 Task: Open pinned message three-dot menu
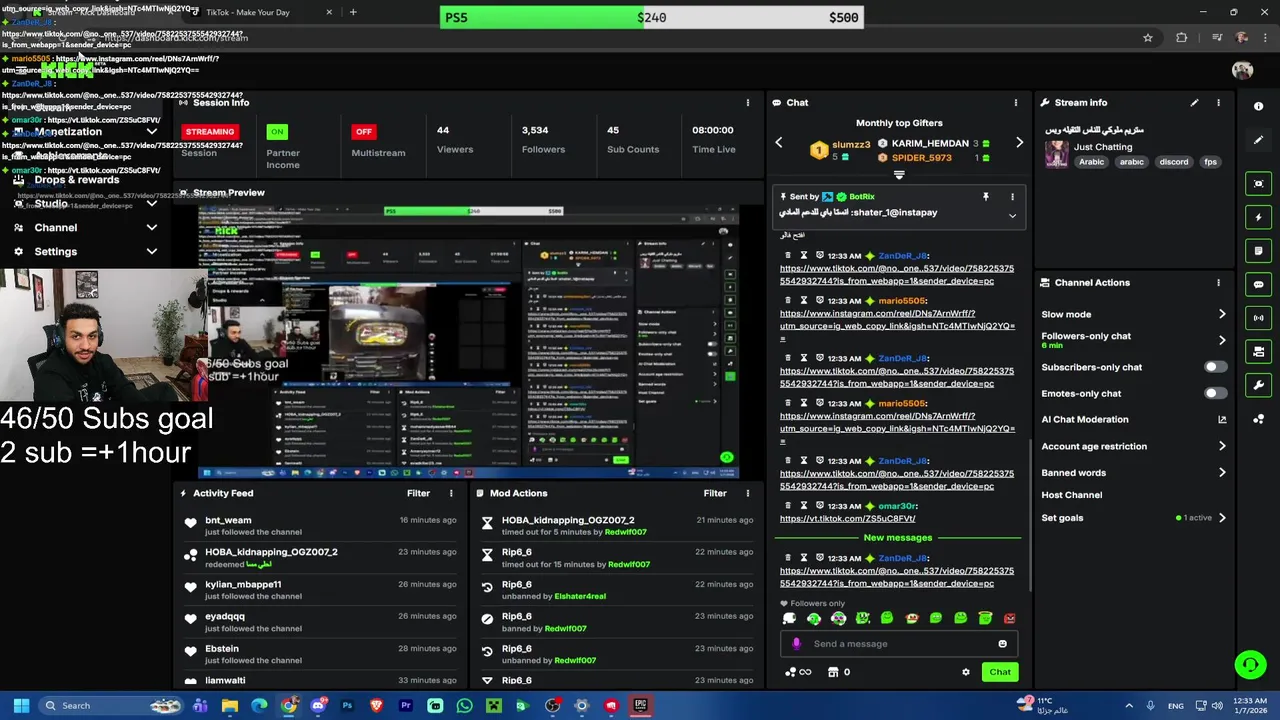pos(1012,197)
